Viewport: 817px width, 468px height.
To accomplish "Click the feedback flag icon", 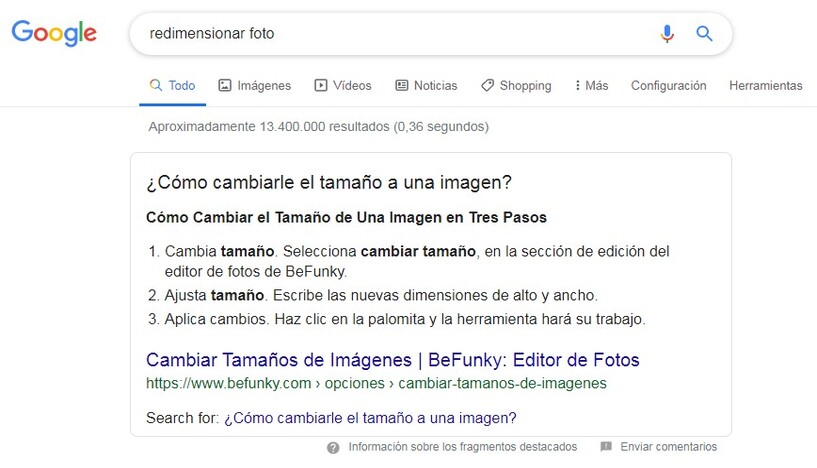I will (605, 447).
